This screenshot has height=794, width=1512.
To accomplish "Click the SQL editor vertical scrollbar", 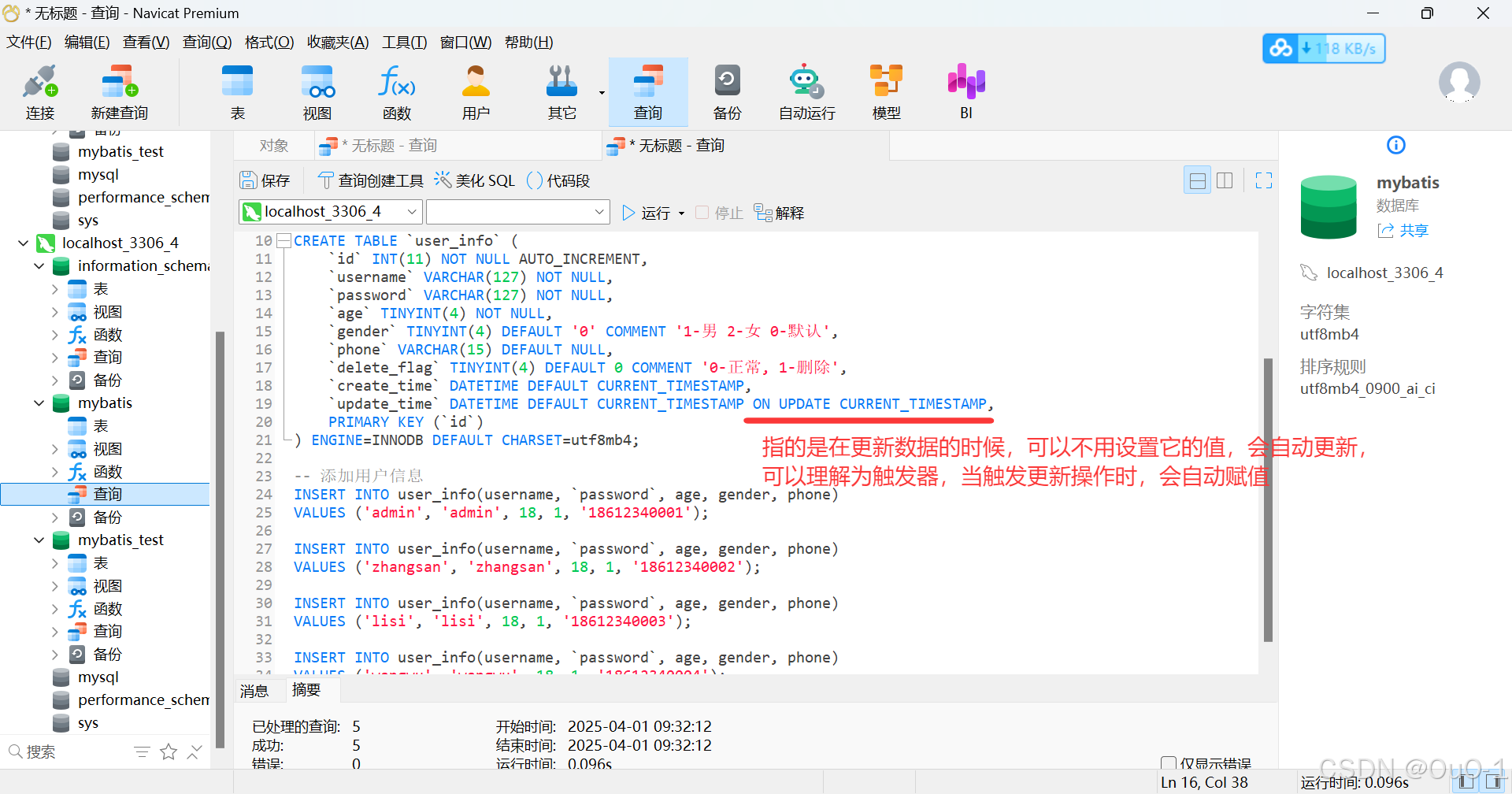I will (1268, 499).
